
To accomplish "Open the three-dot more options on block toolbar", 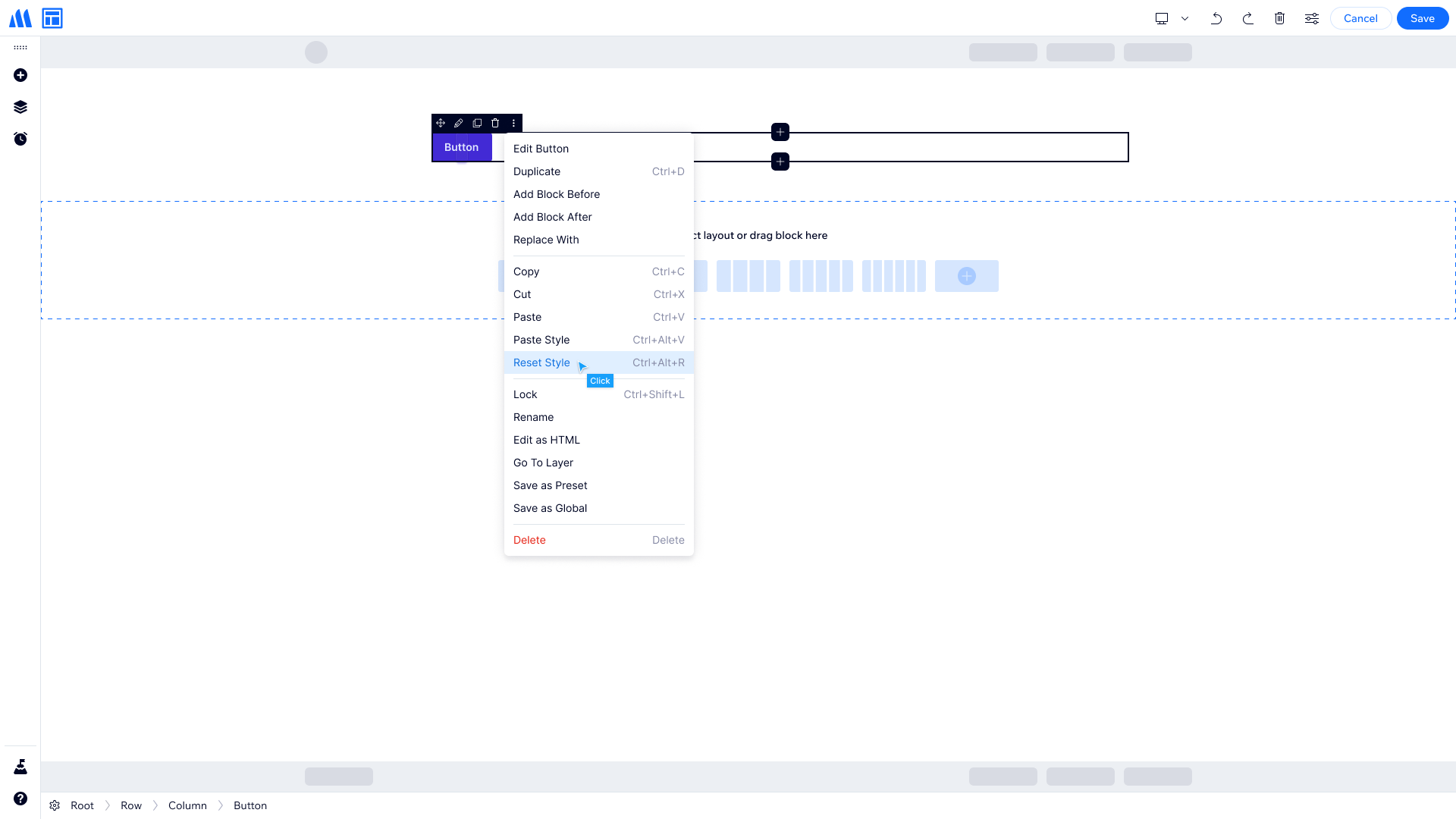I will tap(513, 123).
